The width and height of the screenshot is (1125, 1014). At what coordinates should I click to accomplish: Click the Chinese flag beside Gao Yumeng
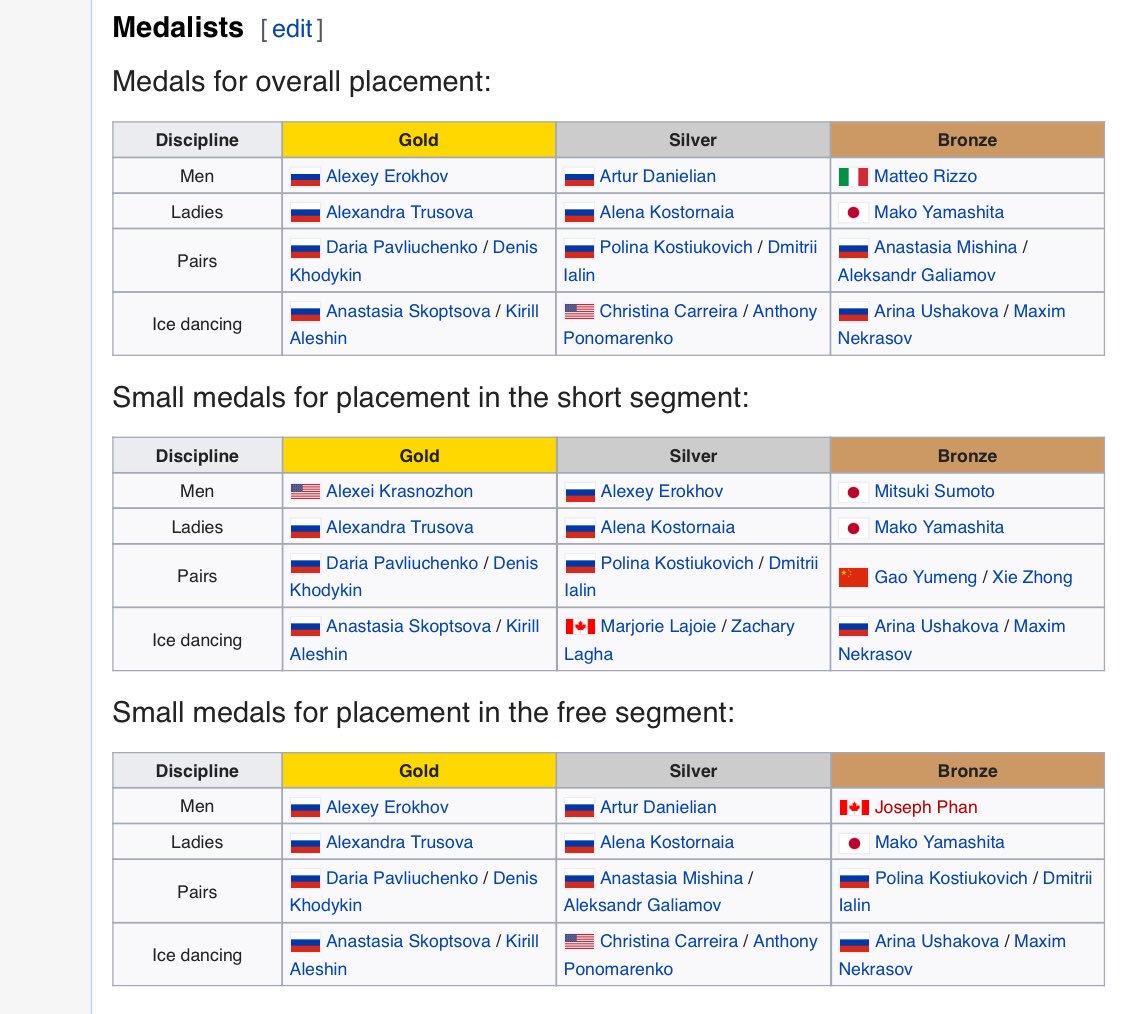click(x=853, y=578)
